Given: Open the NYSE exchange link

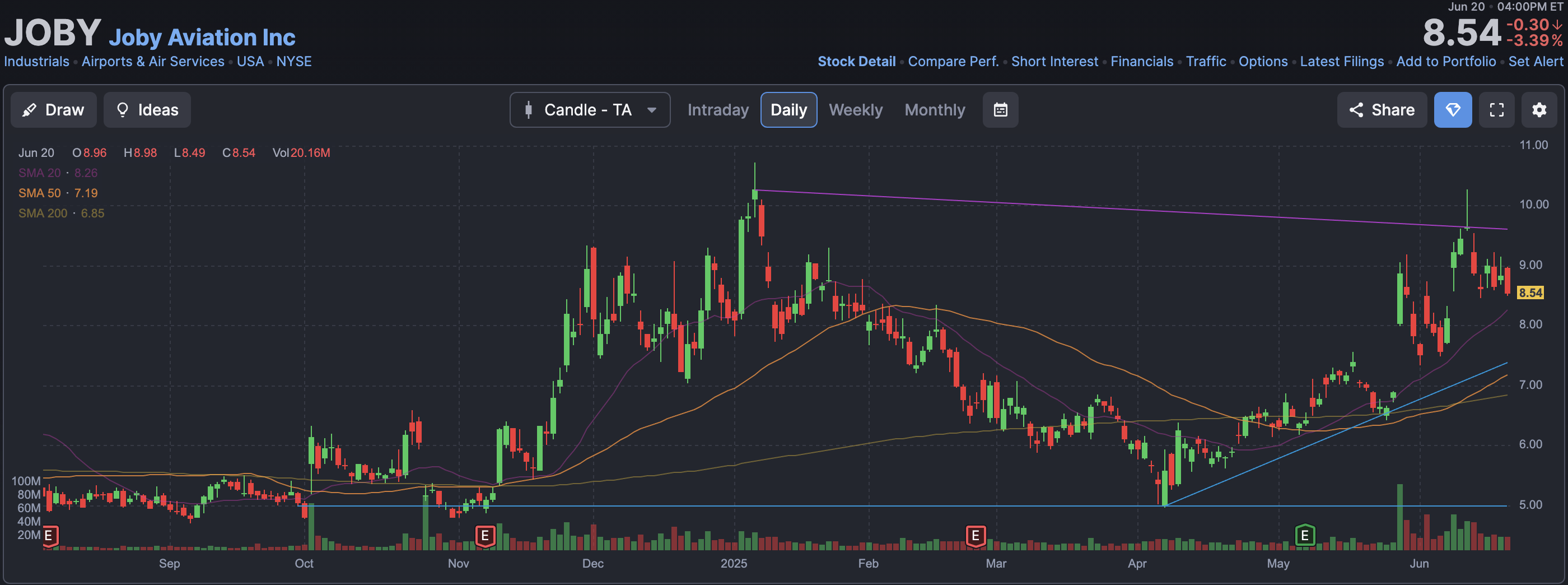Looking at the screenshot, I should (293, 62).
